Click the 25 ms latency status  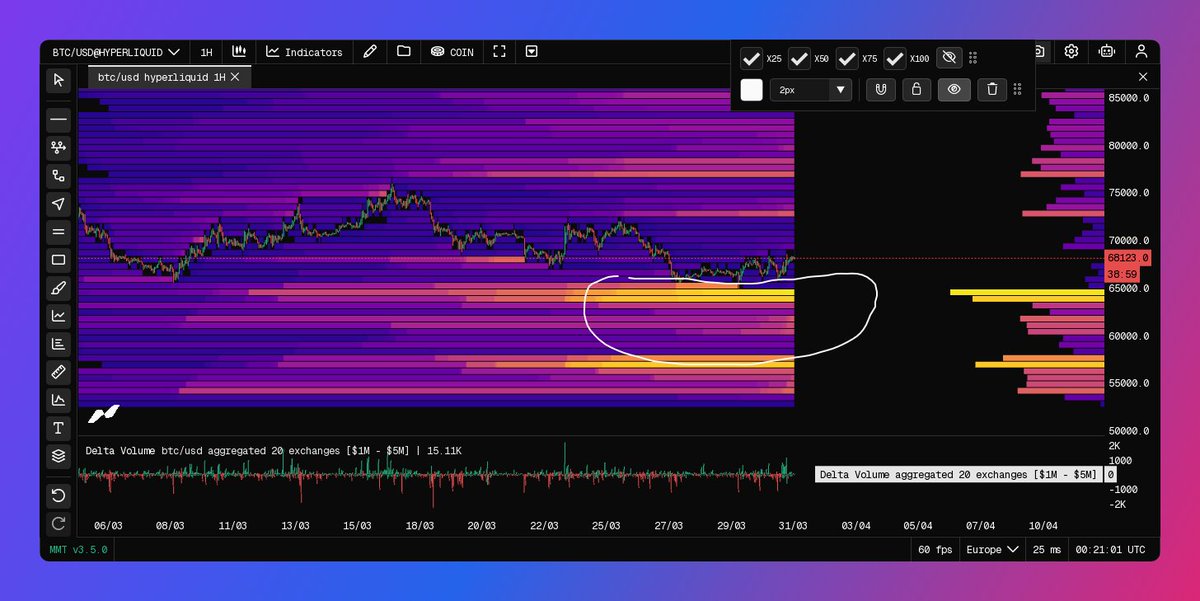point(1047,549)
